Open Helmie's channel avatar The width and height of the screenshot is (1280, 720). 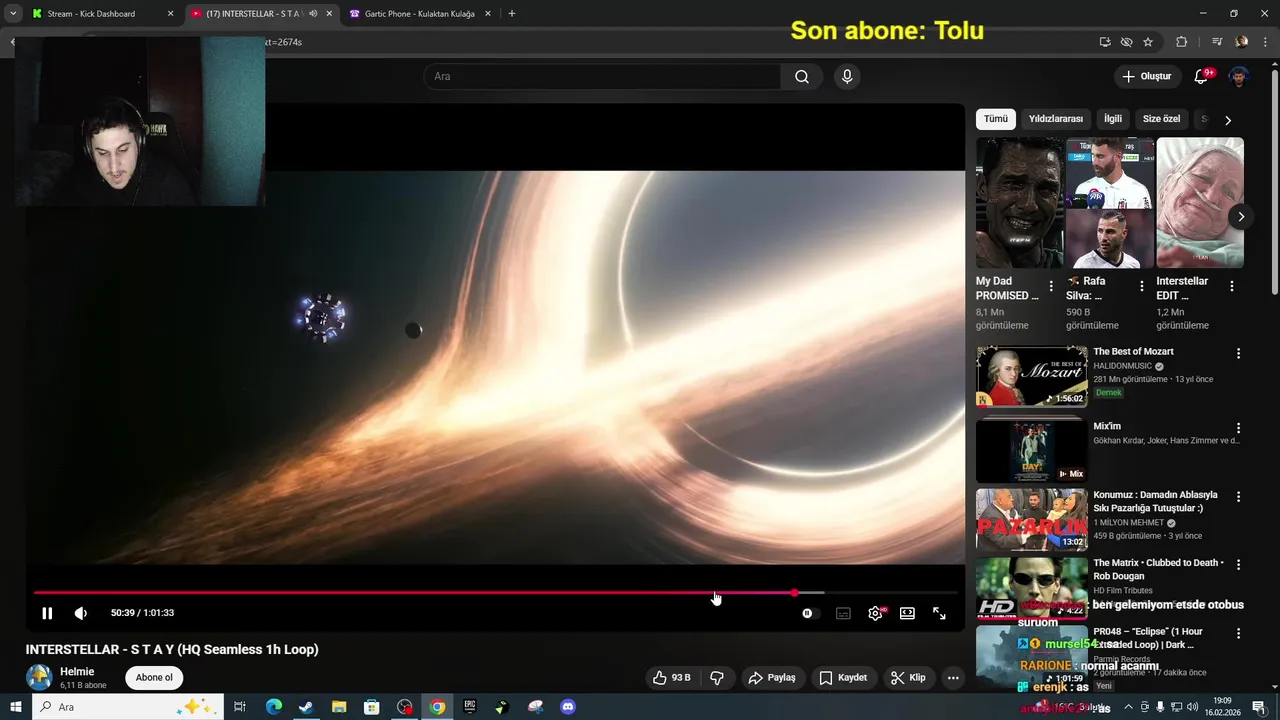pyautogui.click(x=39, y=677)
